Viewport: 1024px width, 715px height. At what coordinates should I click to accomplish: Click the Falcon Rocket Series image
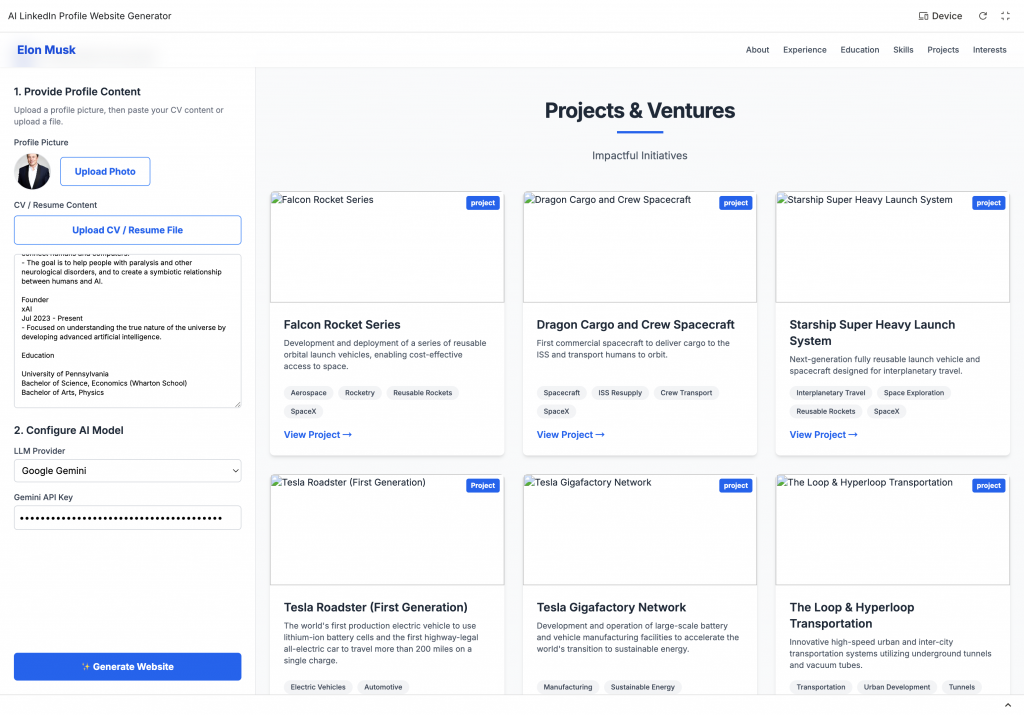(387, 247)
